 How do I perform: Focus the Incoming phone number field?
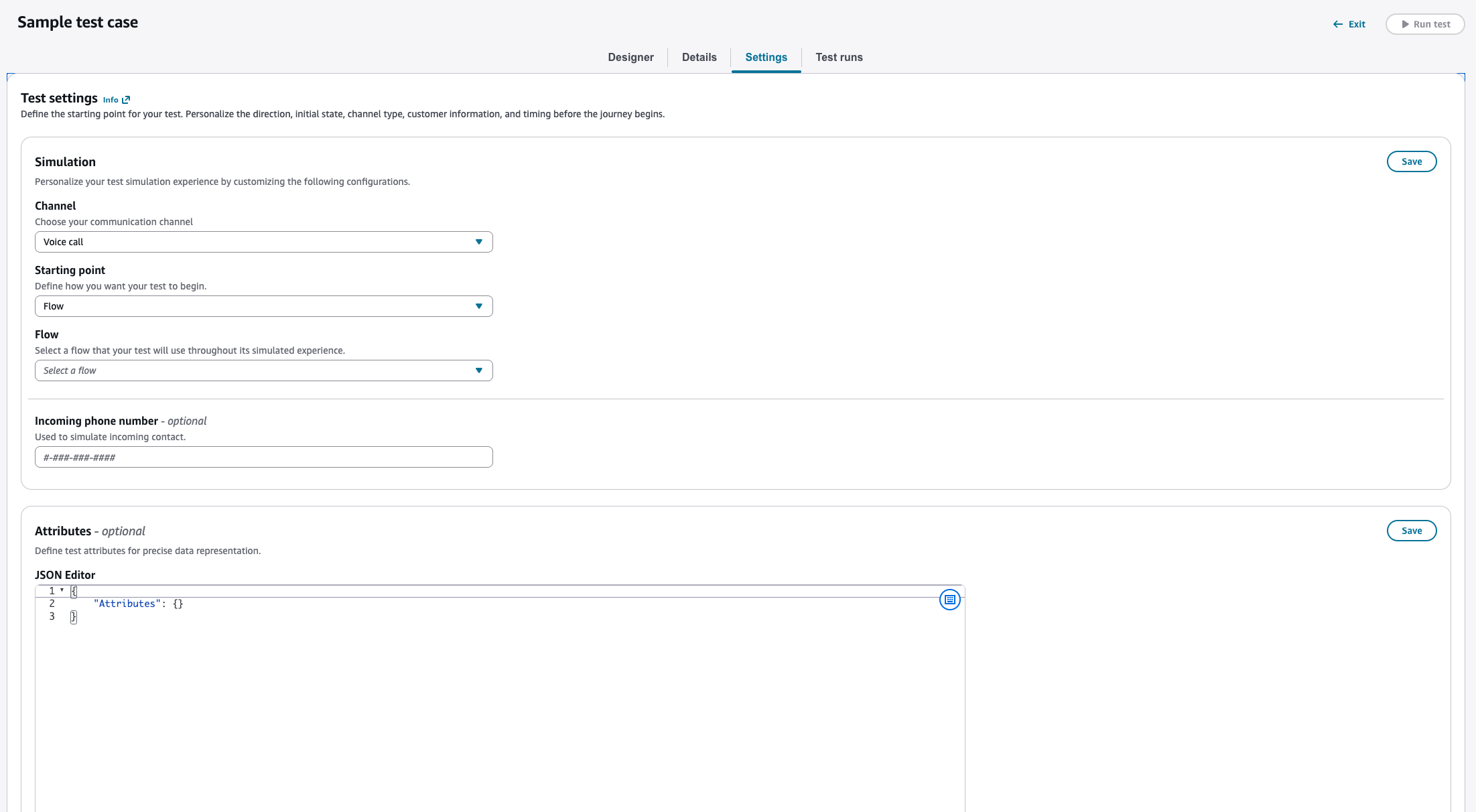(263, 457)
